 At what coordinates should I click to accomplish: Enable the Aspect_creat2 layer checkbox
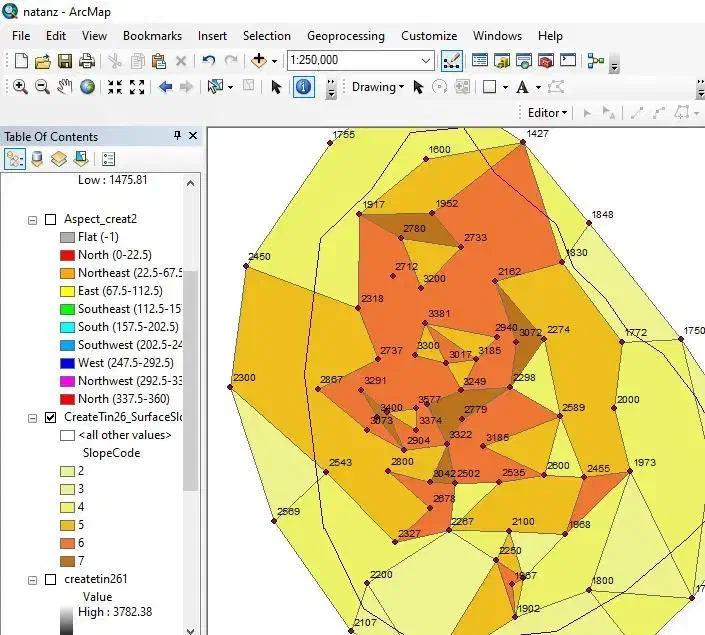(x=50, y=220)
